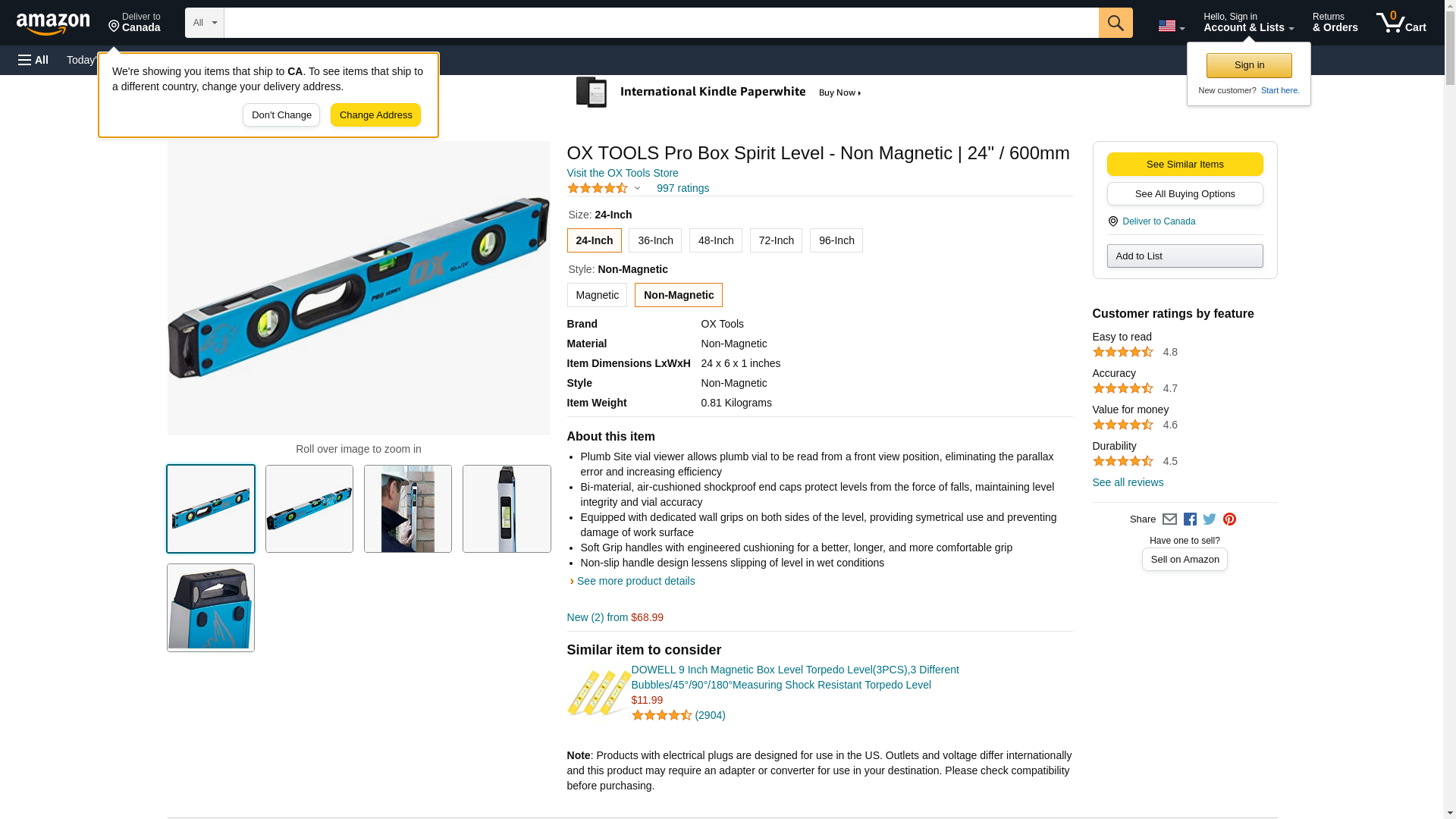This screenshot has height=819, width=1456.
Task: Share product via email icon
Action: (1169, 519)
